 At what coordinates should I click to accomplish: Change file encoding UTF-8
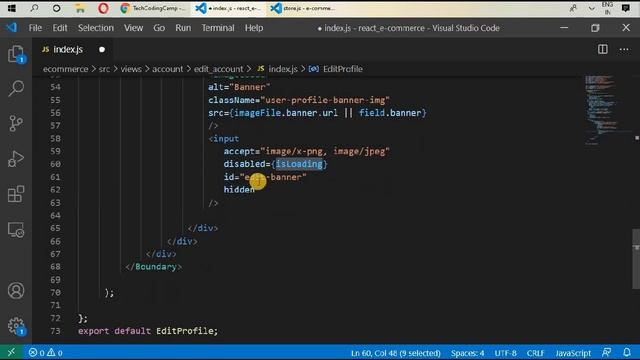pyautogui.click(x=505, y=353)
